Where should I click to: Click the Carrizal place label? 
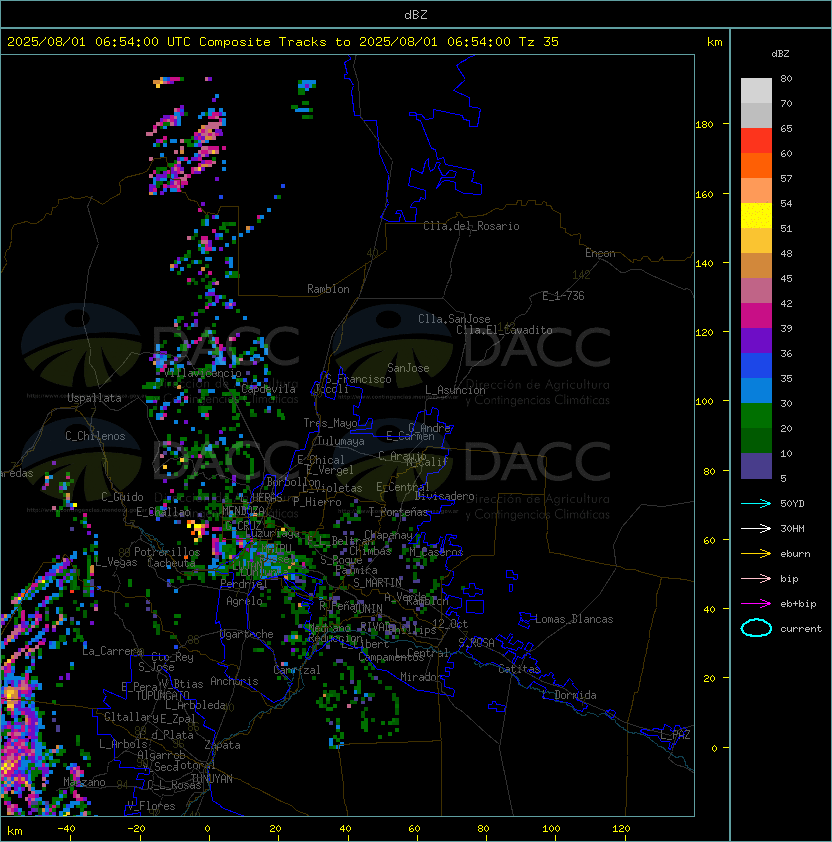point(297,670)
